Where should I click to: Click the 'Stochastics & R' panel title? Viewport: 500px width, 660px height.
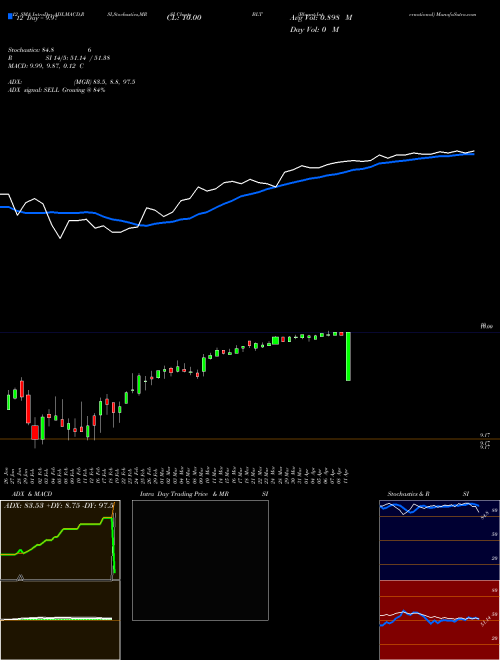(x=408, y=494)
